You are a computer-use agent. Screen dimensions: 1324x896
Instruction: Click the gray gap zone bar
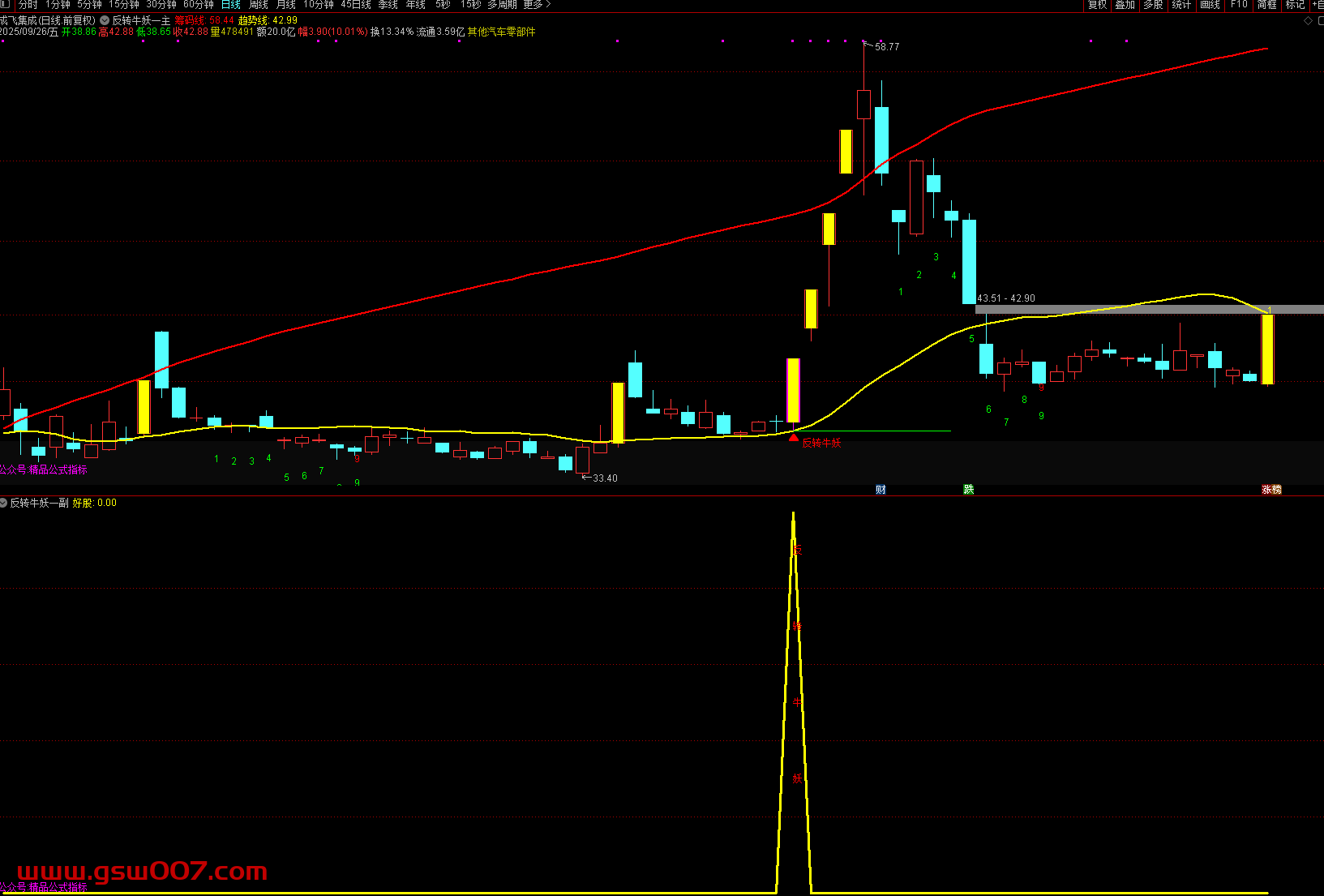[1149, 310]
